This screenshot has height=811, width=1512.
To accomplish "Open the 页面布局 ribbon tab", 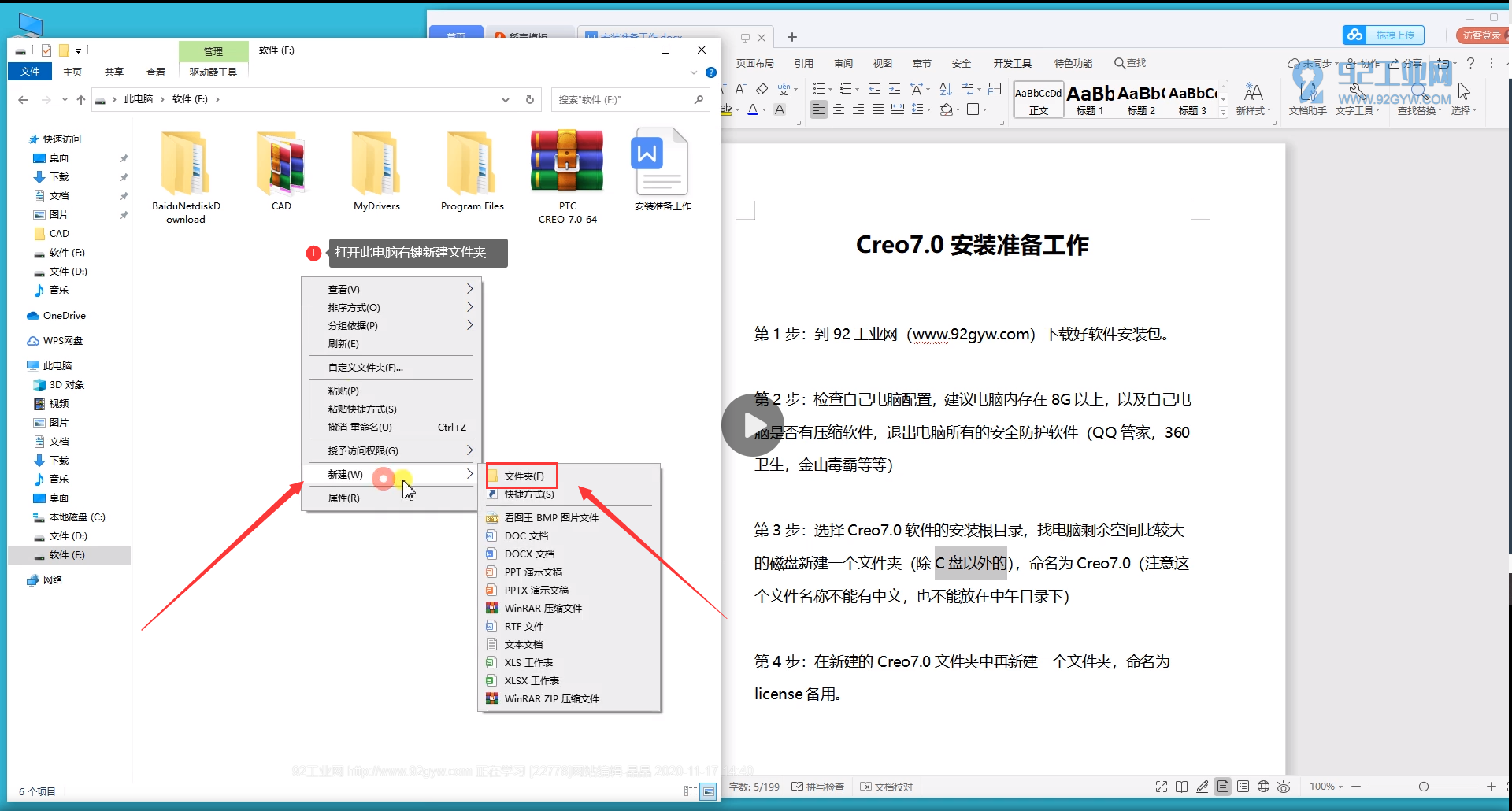I will point(755,64).
